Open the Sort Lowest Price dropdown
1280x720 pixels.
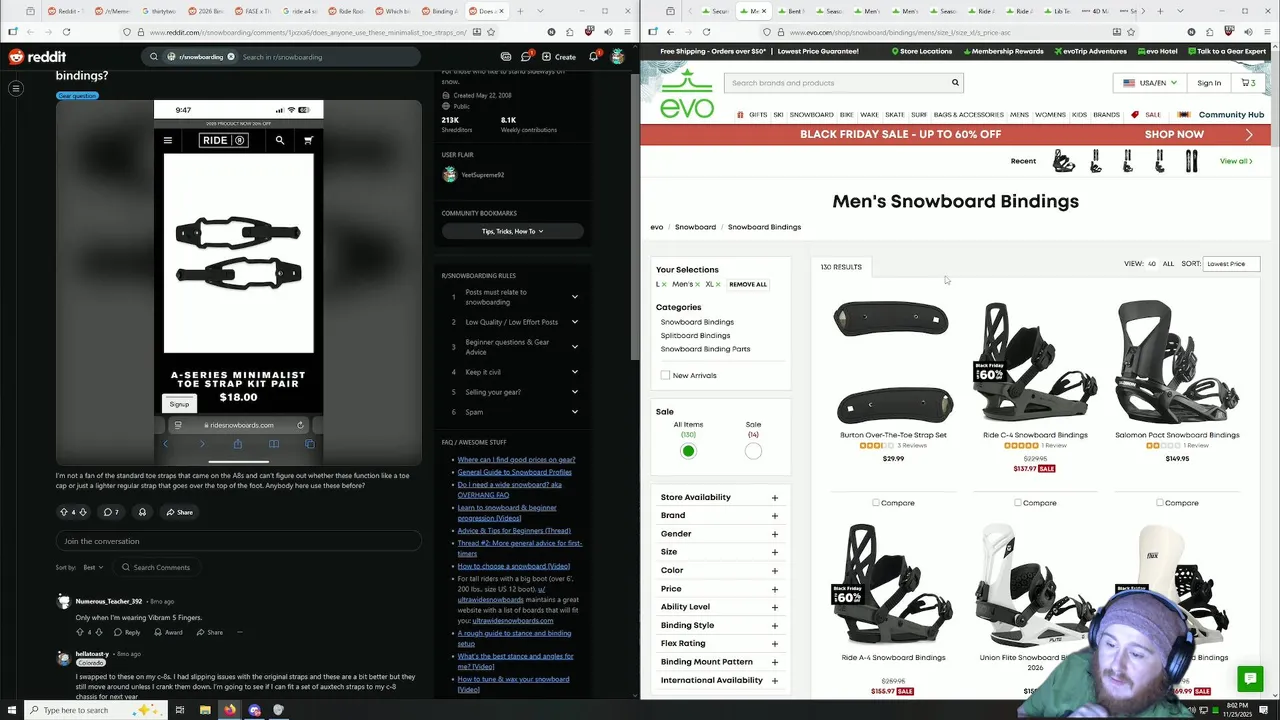pos(1231,264)
